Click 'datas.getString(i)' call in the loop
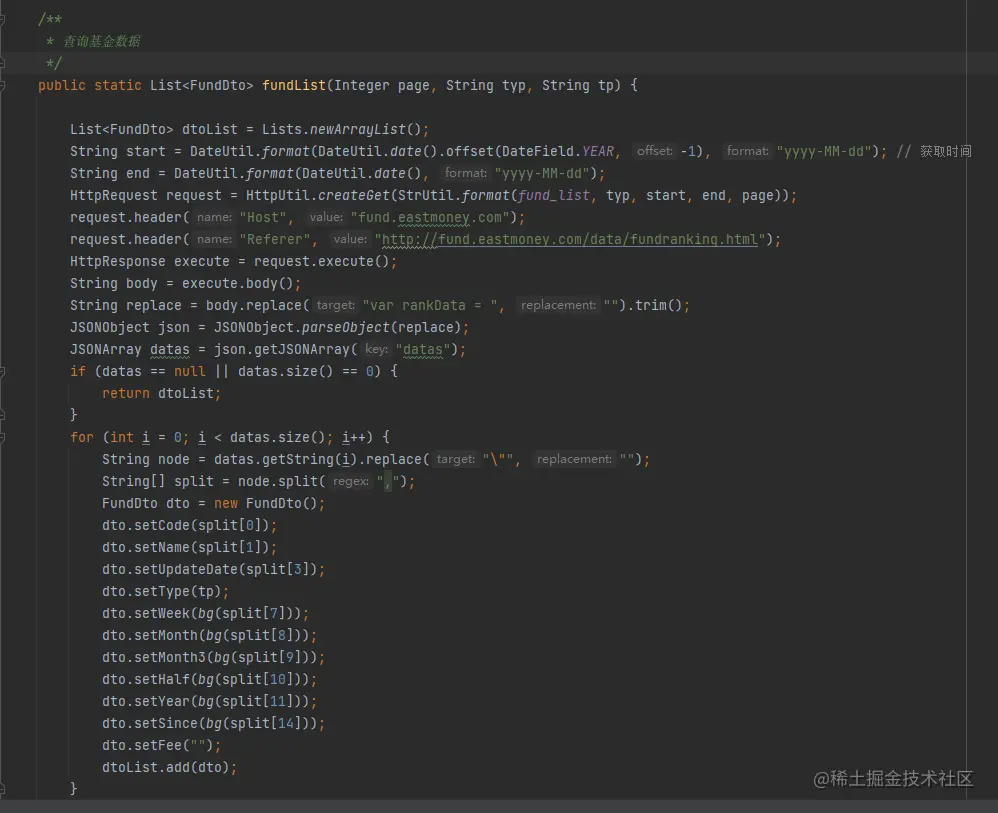This screenshot has width=998, height=813. (x=285, y=460)
